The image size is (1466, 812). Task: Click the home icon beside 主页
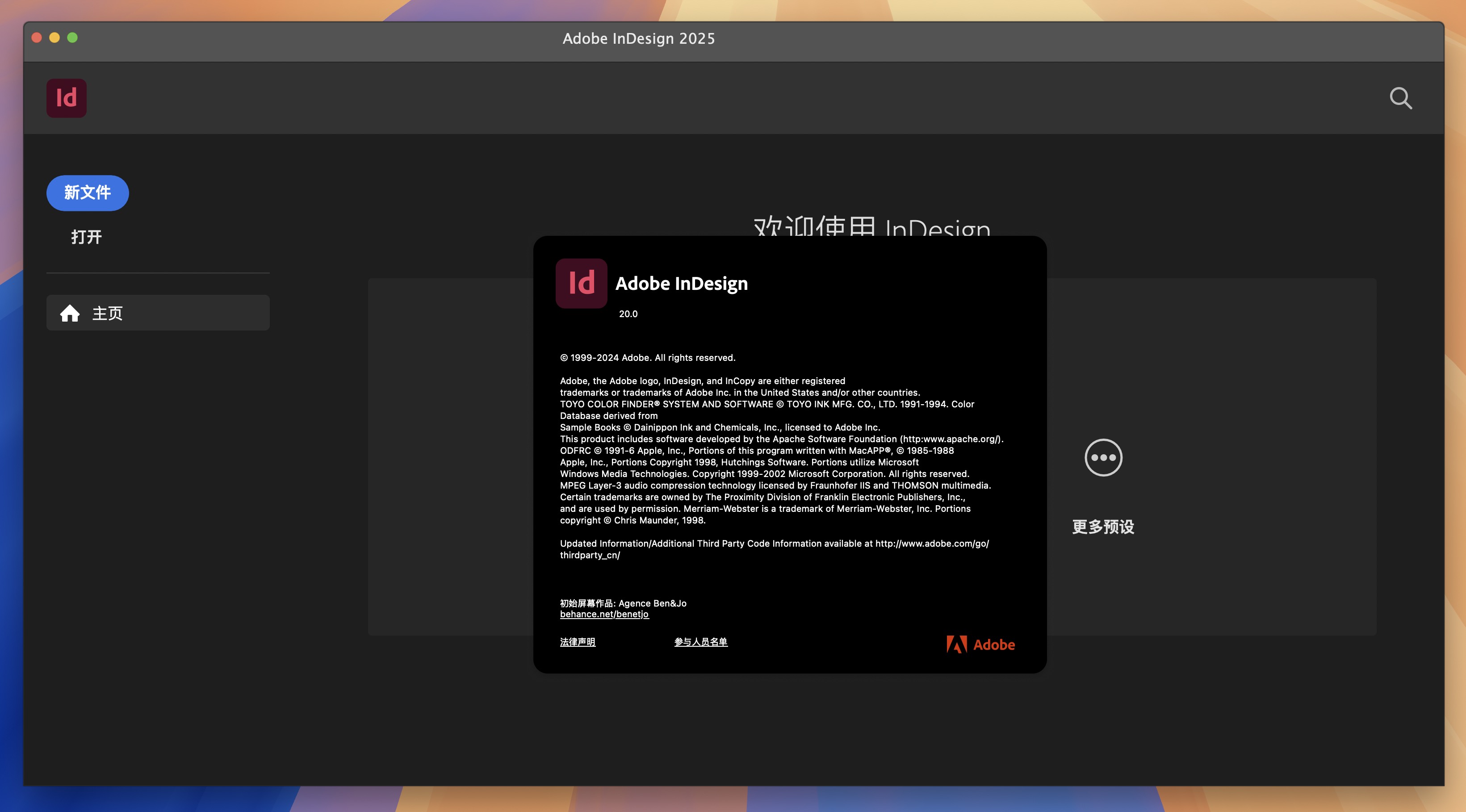coord(70,313)
